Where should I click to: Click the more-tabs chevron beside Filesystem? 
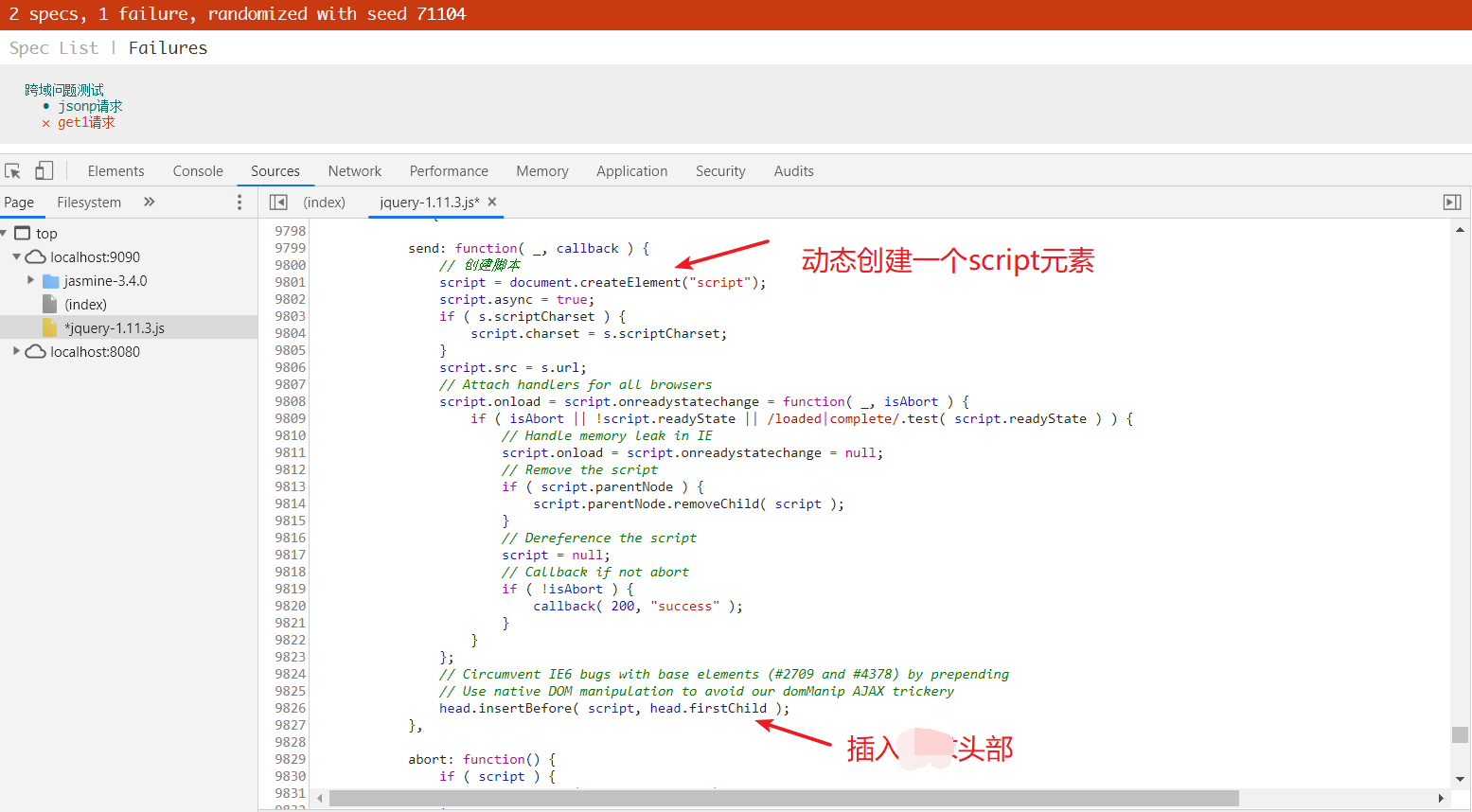pyautogui.click(x=149, y=202)
